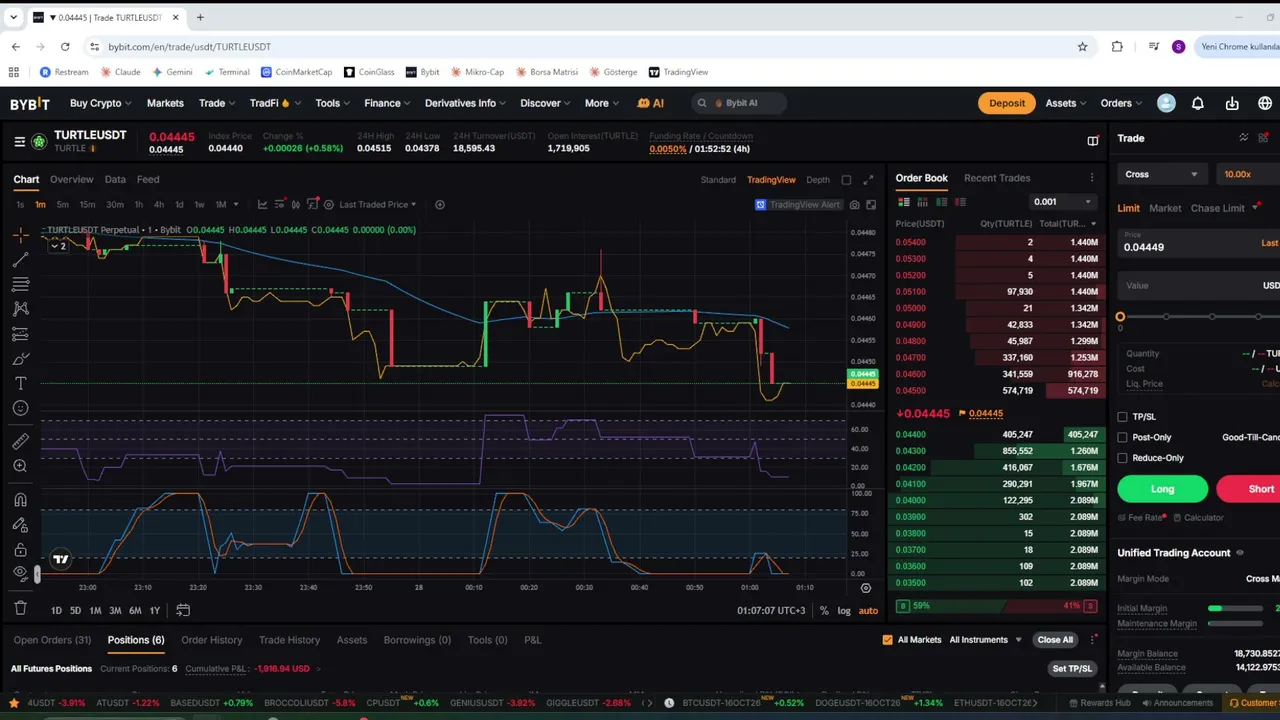Click the Set TP/SL button
The width and height of the screenshot is (1280, 720).
[x=1072, y=668]
